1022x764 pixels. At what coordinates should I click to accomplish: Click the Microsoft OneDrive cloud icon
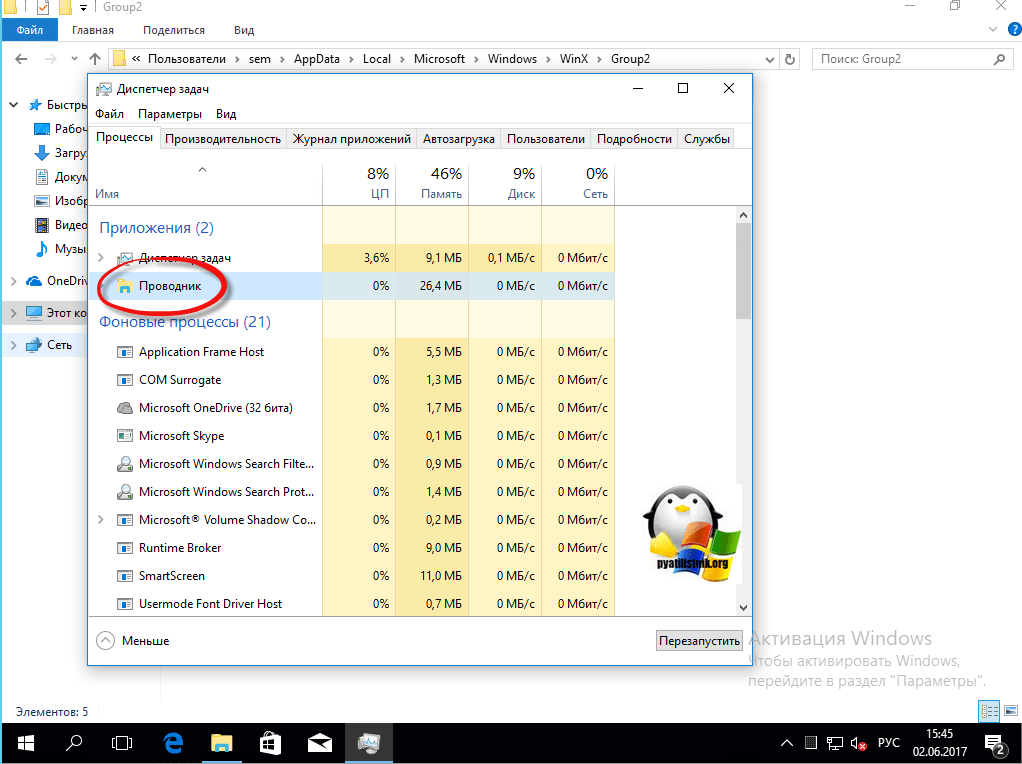[x=125, y=408]
